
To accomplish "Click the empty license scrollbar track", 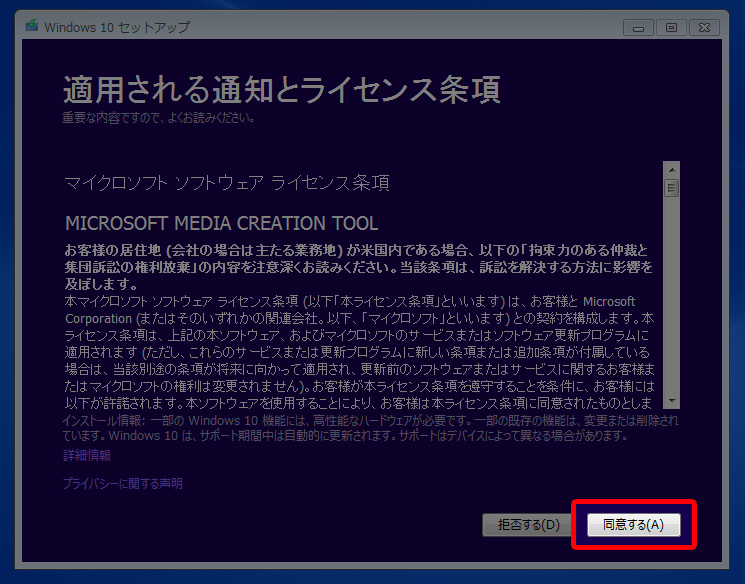I will [x=671, y=300].
